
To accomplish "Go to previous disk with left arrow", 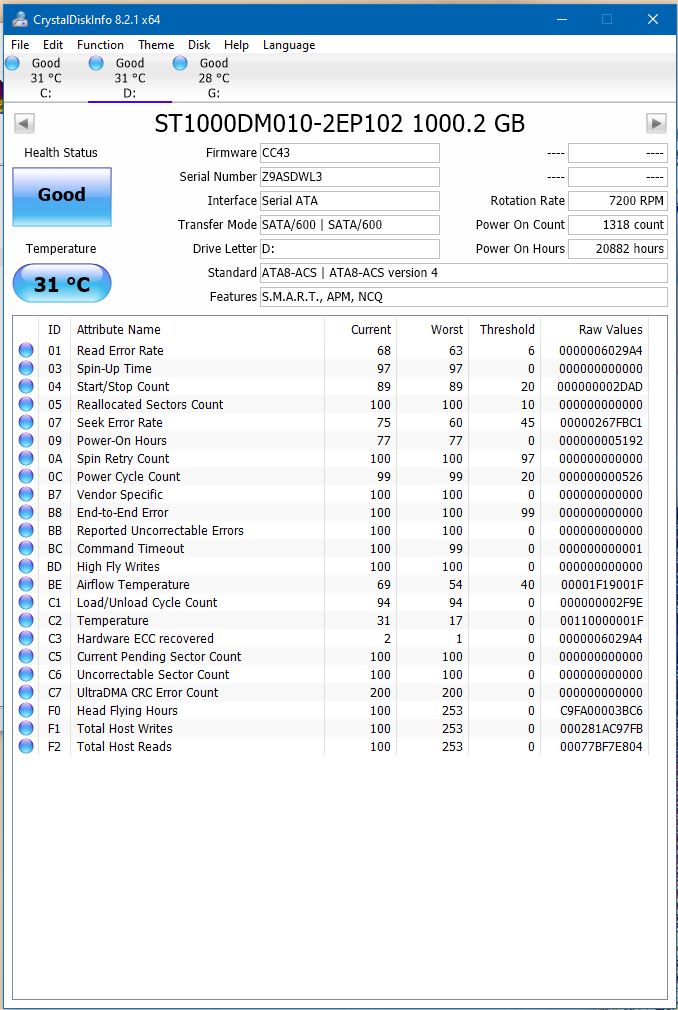I will (x=24, y=123).
